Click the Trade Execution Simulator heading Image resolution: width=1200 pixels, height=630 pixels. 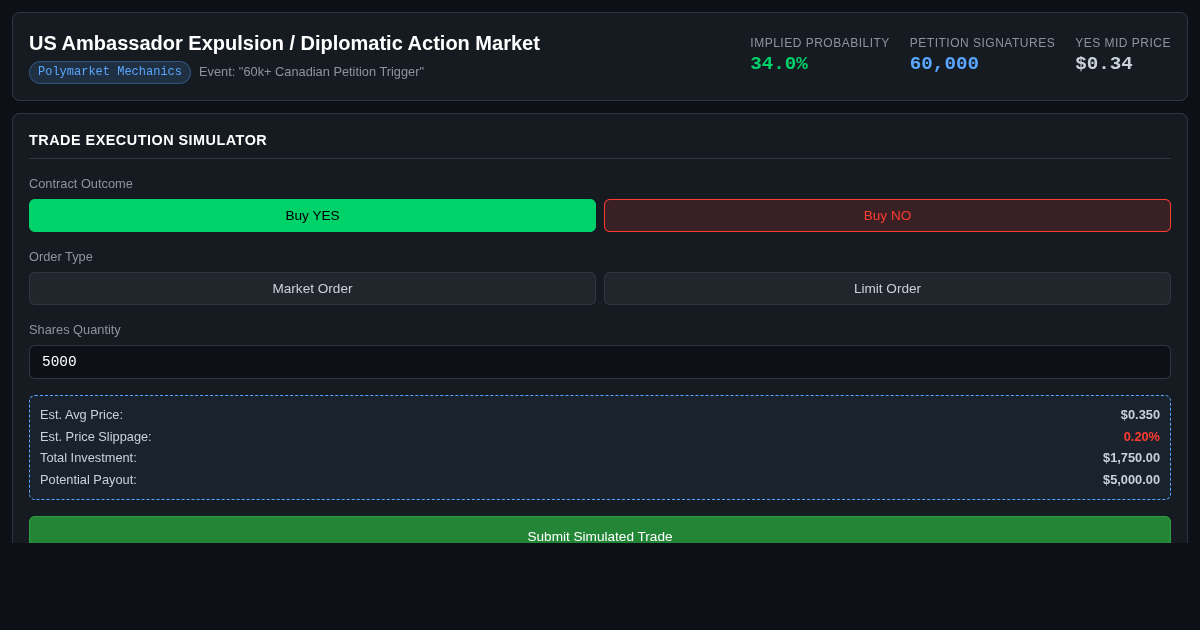[148, 140]
